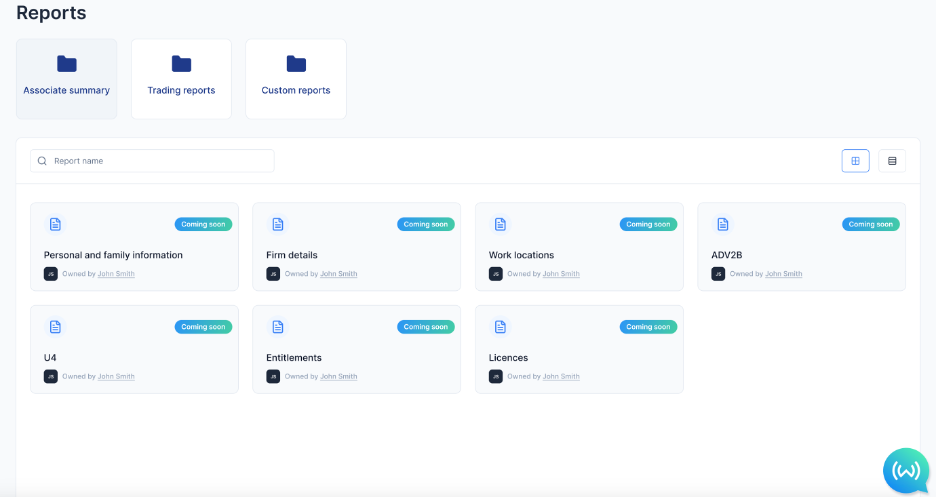Click Coming soon badge on Work locations

tap(648, 224)
